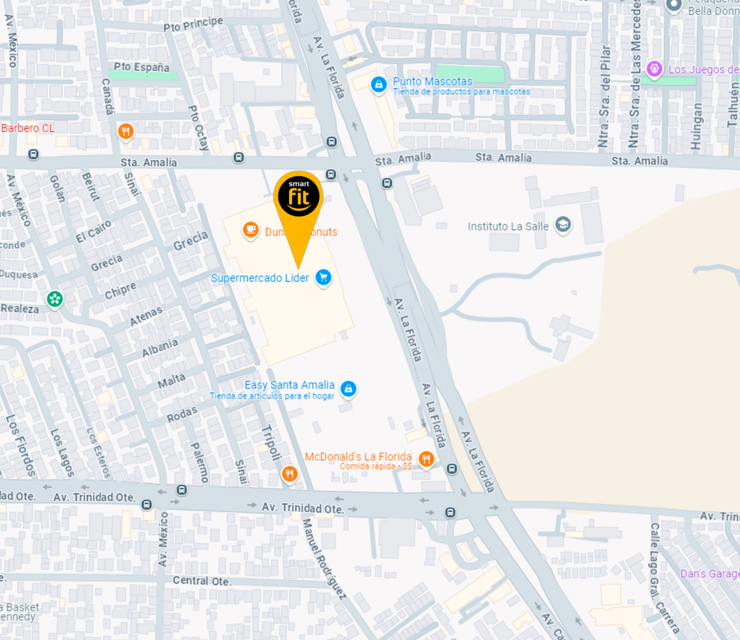Open McDonald's La Florida text label

click(358, 456)
